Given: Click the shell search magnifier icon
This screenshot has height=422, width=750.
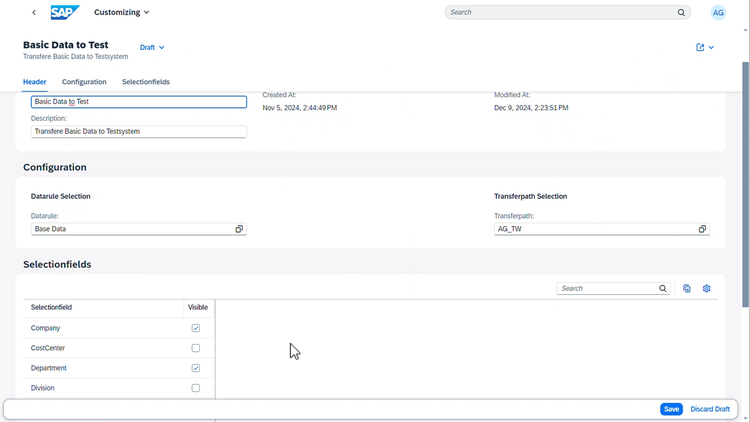Looking at the screenshot, I should click(x=681, y=12).
